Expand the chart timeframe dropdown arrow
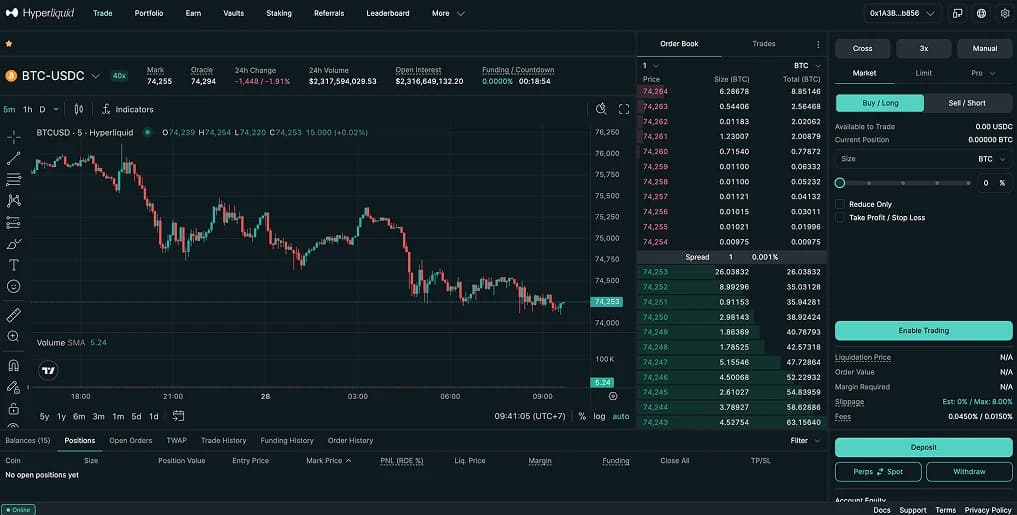This screenshot has width=1017, height=515. (x=56, y=109)
